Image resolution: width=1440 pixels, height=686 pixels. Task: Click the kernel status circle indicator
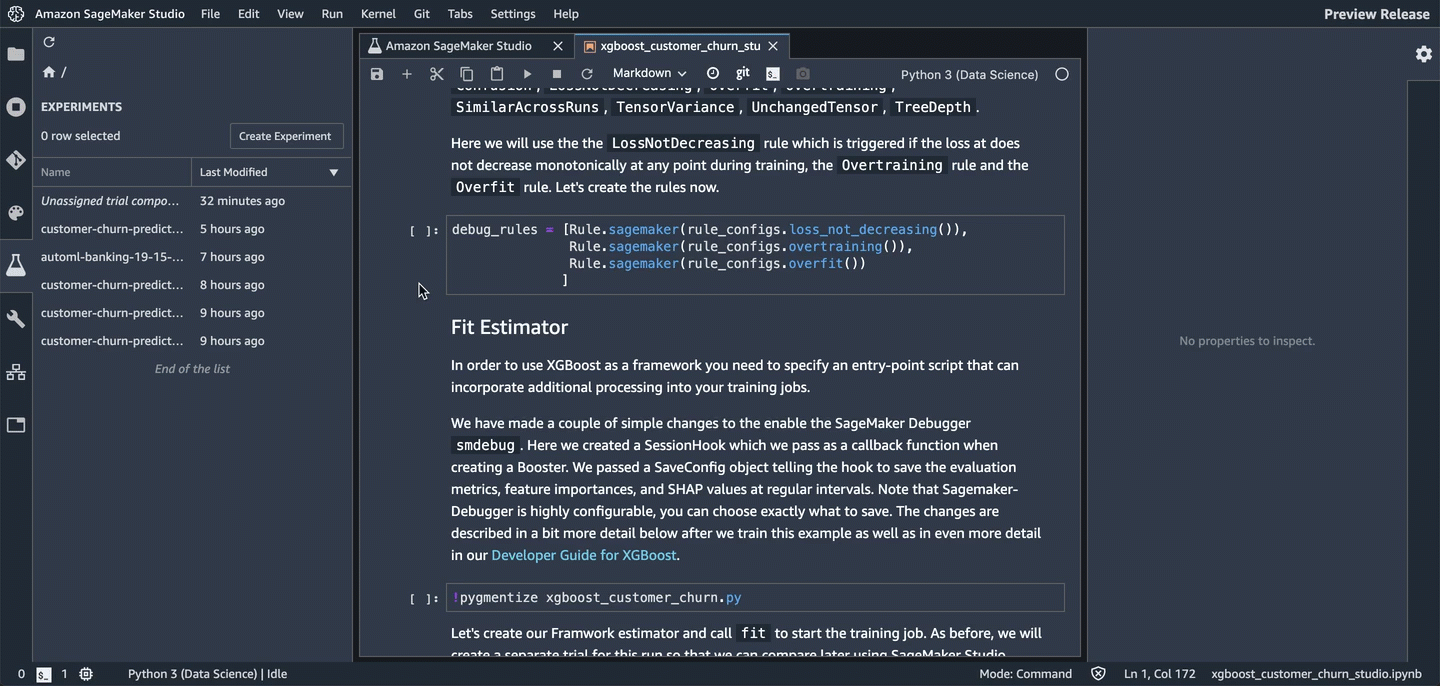coord(1062,74)
